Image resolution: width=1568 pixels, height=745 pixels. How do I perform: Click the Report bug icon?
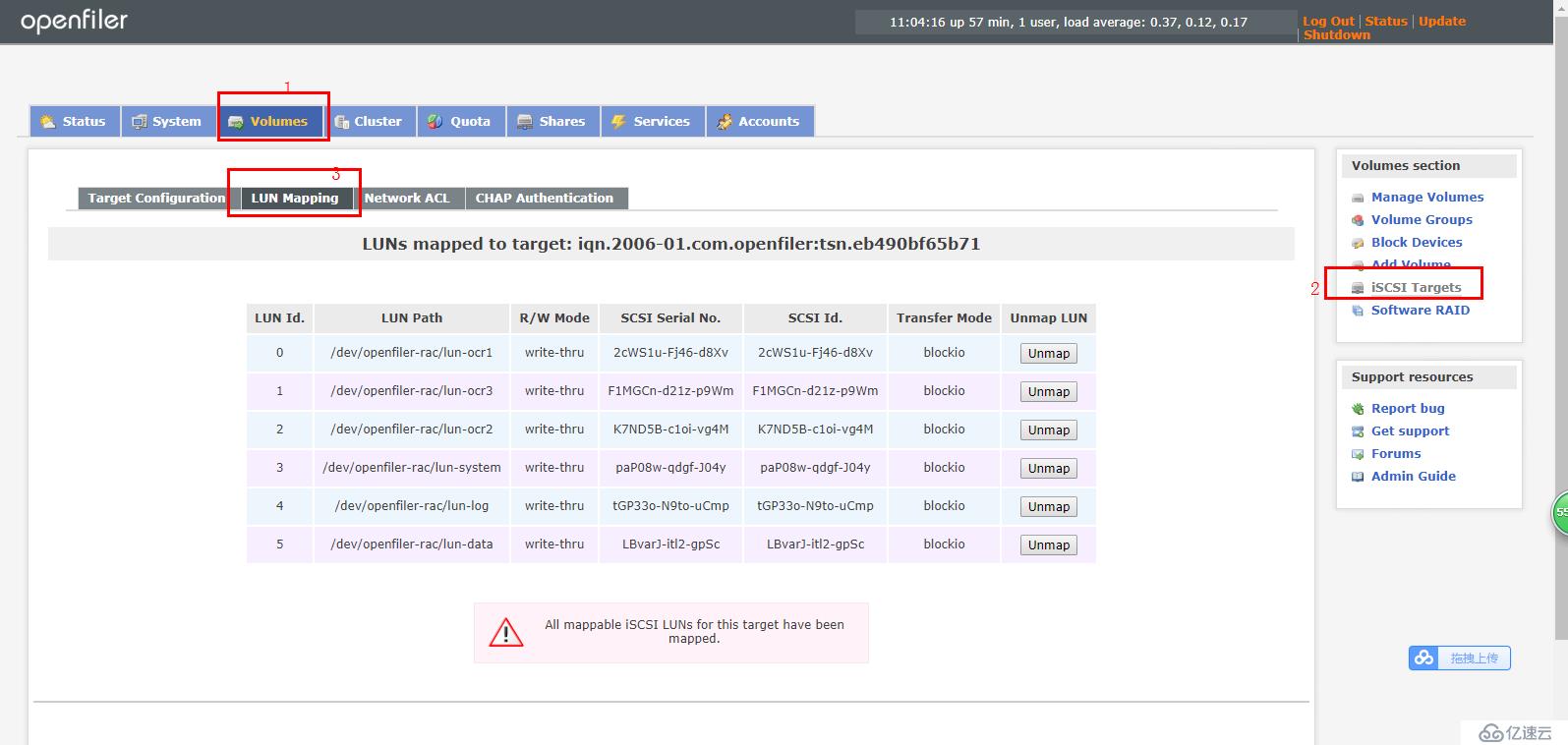pyautogui.click(x=1358, y=409)
